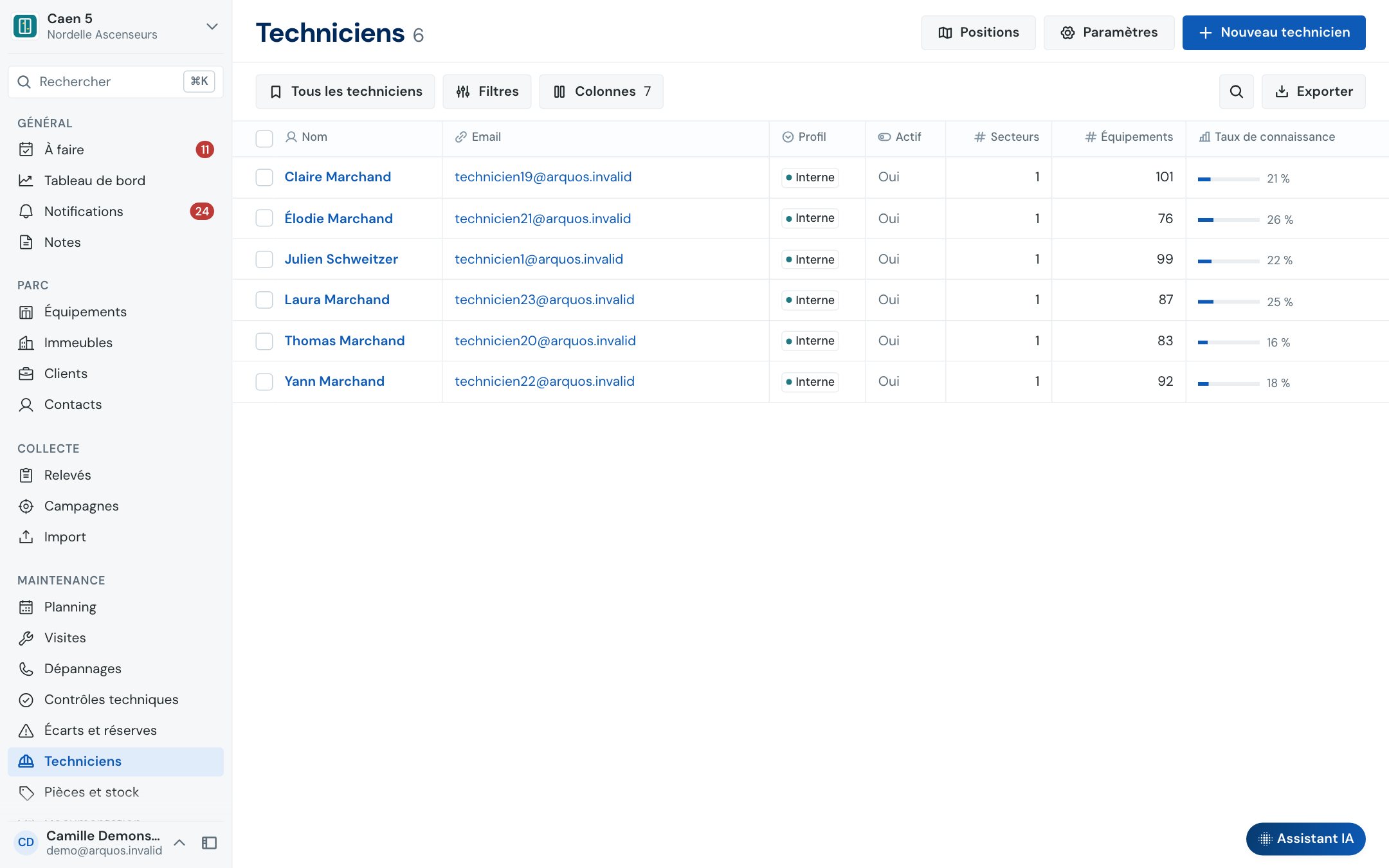Click the Relevés clipboard icon
The width and height of the screenshot is (1389, 868).
pyautogui.click(x=26, y=475)
